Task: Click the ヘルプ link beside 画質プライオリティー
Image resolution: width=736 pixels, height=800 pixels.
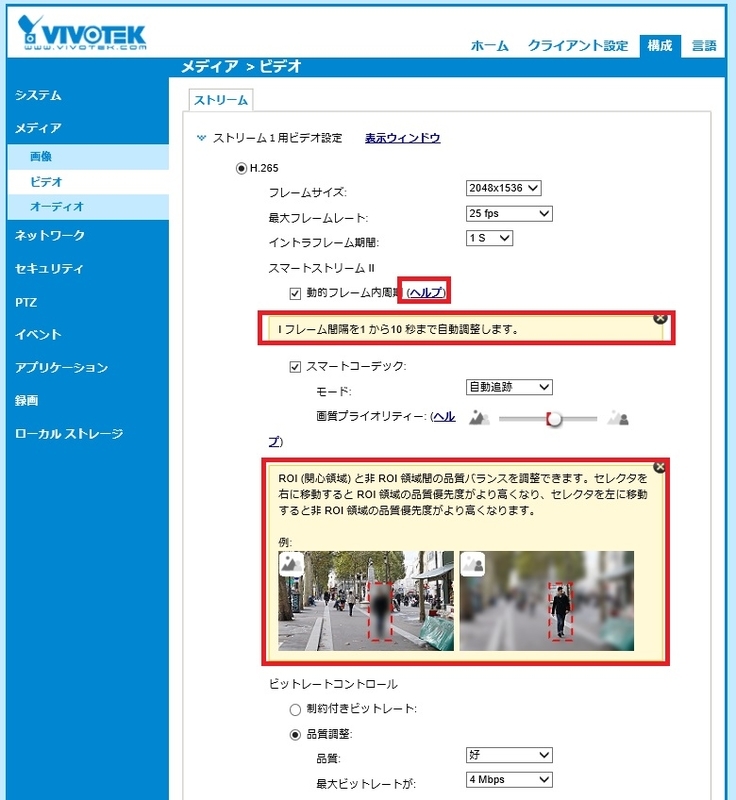Action: [444, 417]
